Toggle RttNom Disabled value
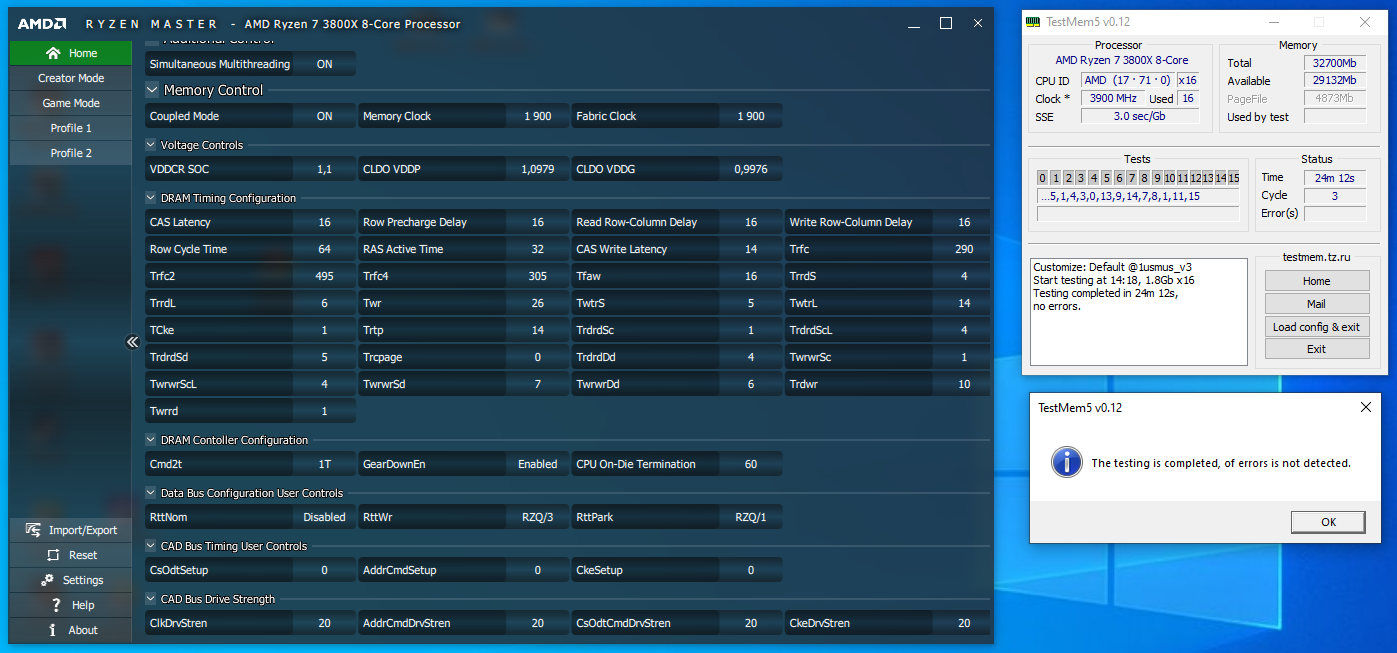Image resolution: width=1397 pixels, height=653 pixels. pyautogui.click(x=325, y=517)
